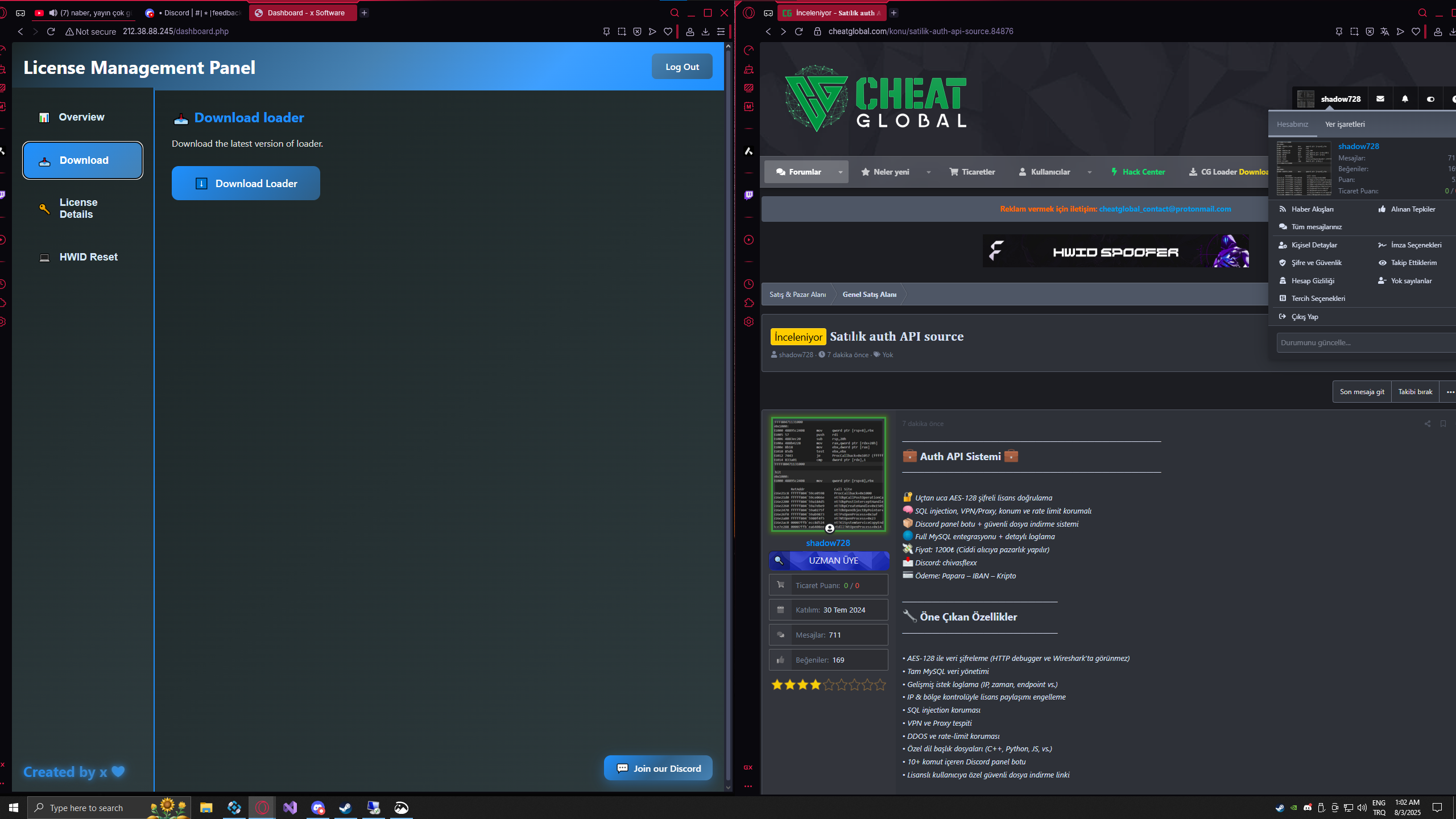
Task: Switch to Yer işaretleri tab
Action: [x=1345, y=124]
